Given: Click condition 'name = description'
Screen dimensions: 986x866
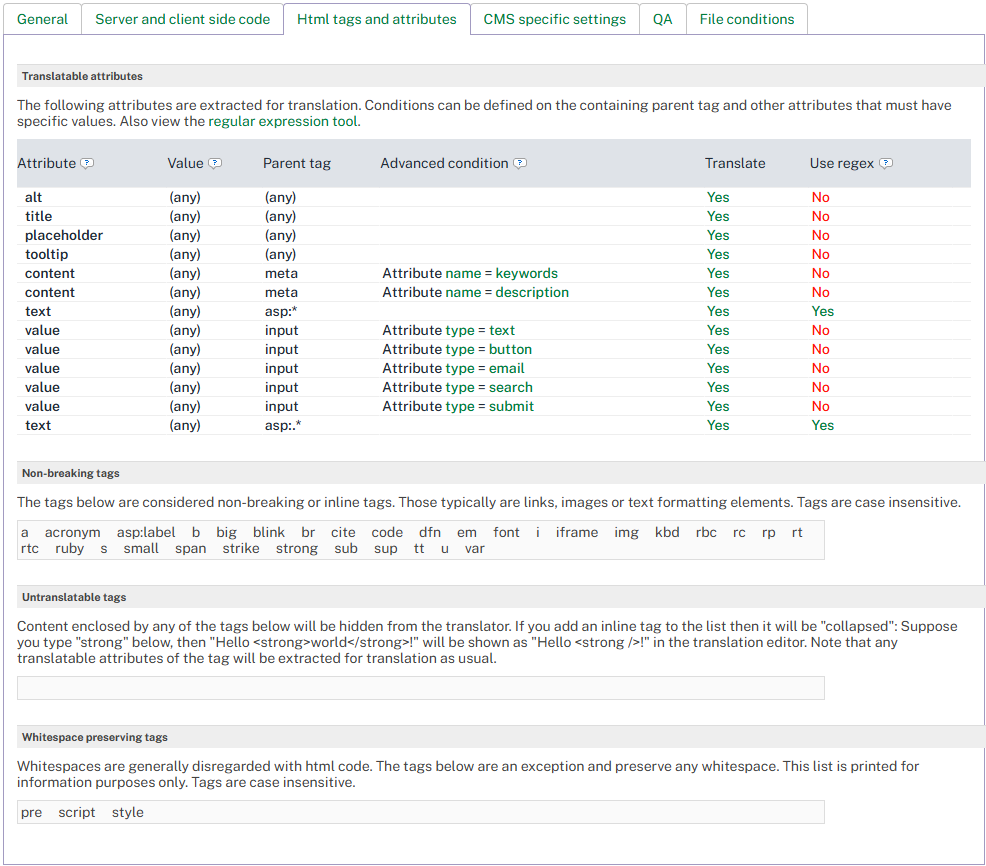Looking at the screenshot, I should [x=506, y=292].
